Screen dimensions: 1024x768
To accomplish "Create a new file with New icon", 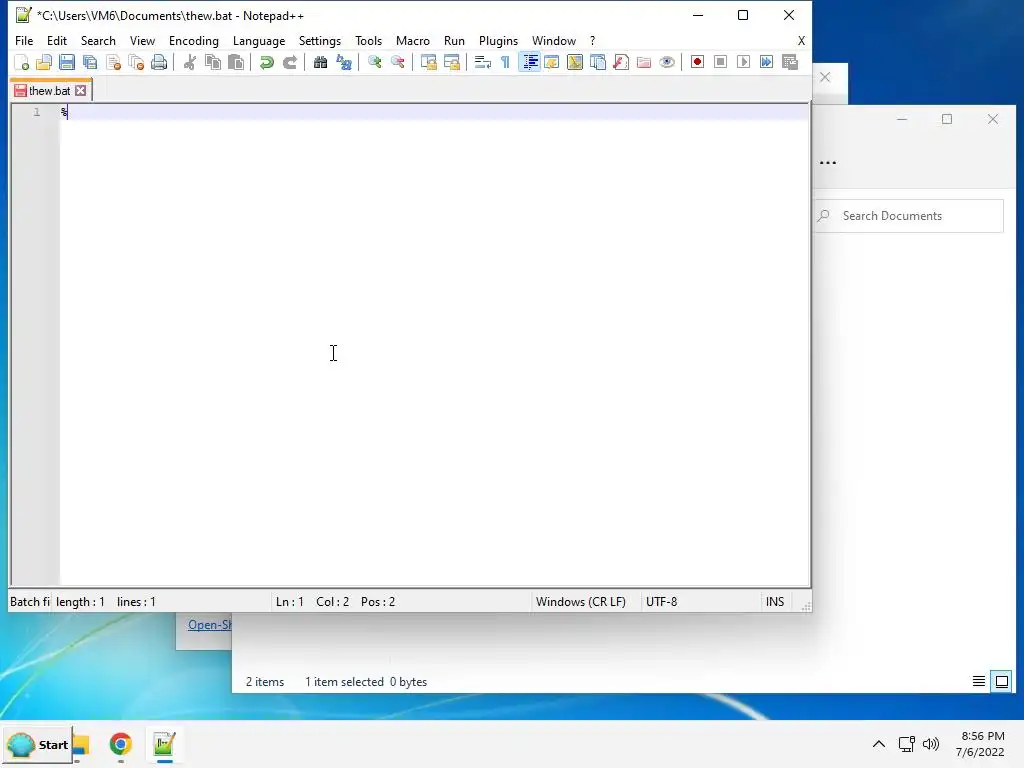I will point(22,62).
